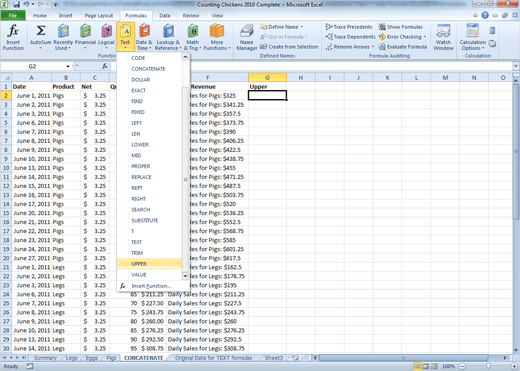Image resolution: width=520 pixels, height=371 pixels.
Task: Open the Sheet3 worksheet tab
Action: point(273,358)
